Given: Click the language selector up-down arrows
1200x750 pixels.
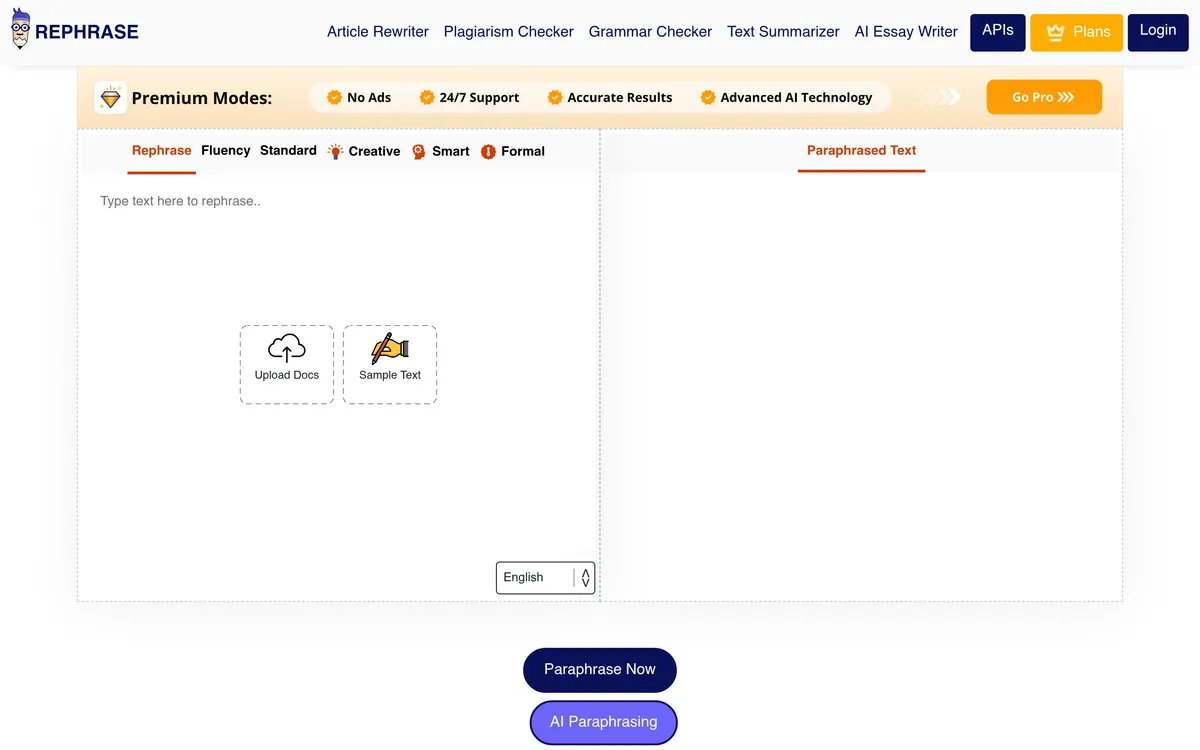Looking at the screenshot, I should point(585,577).
